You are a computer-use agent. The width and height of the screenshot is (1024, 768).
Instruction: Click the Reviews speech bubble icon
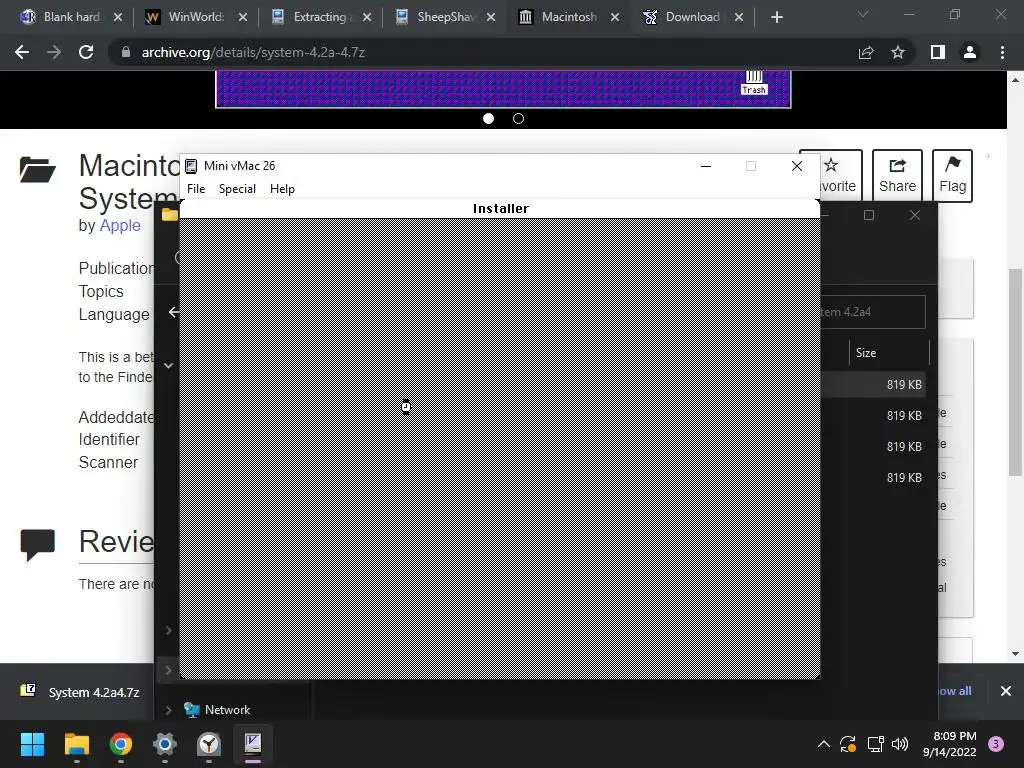tap(37, 545)
